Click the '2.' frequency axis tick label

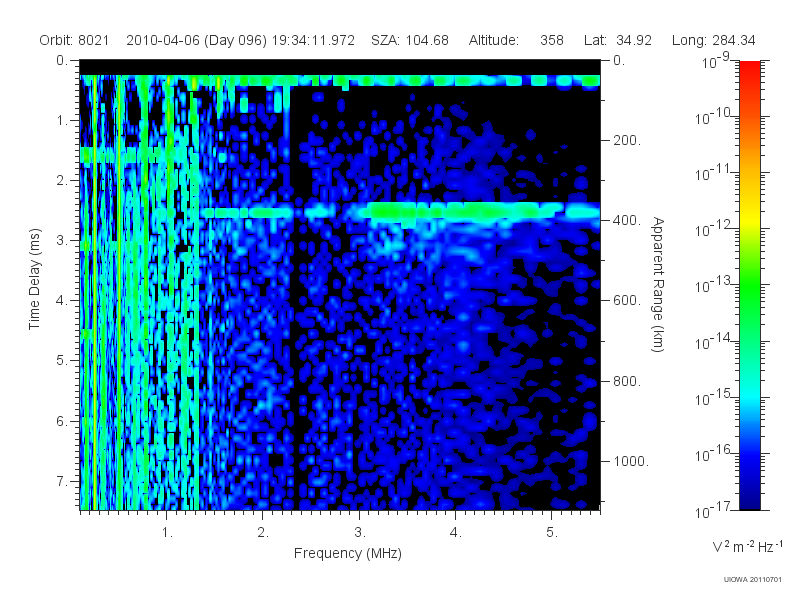tap(263, 533)
